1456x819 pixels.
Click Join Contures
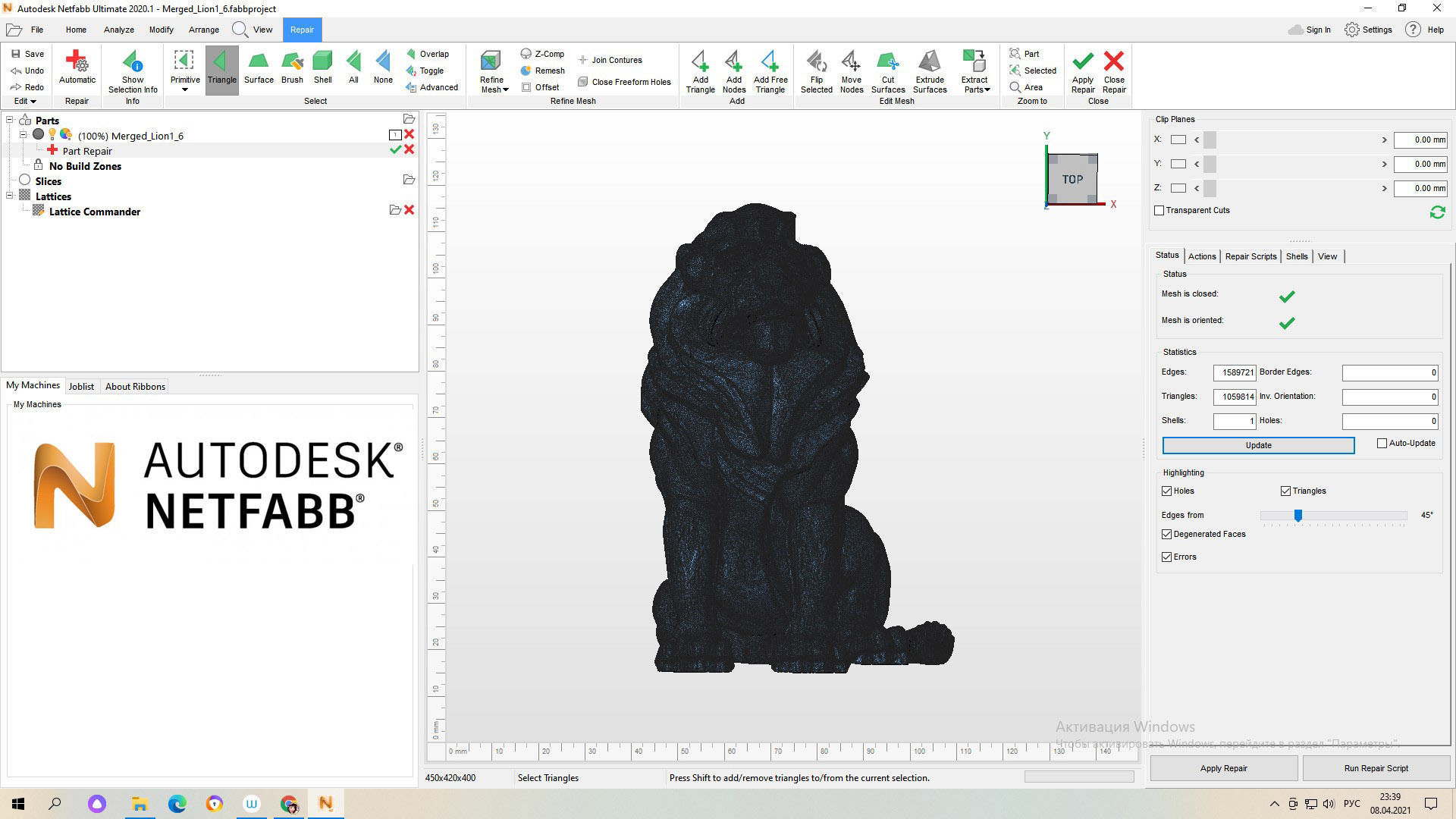pos(610,60)
